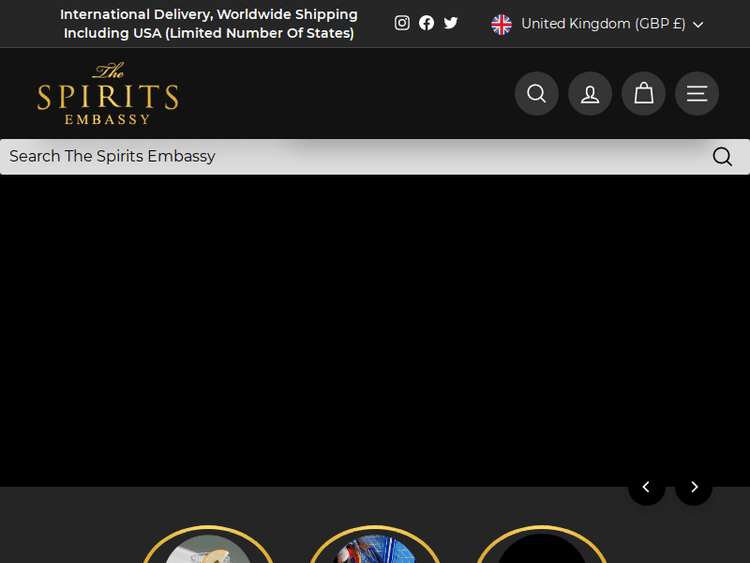
Task: Open the Instagram social link
Action: (x=402, y=23)
